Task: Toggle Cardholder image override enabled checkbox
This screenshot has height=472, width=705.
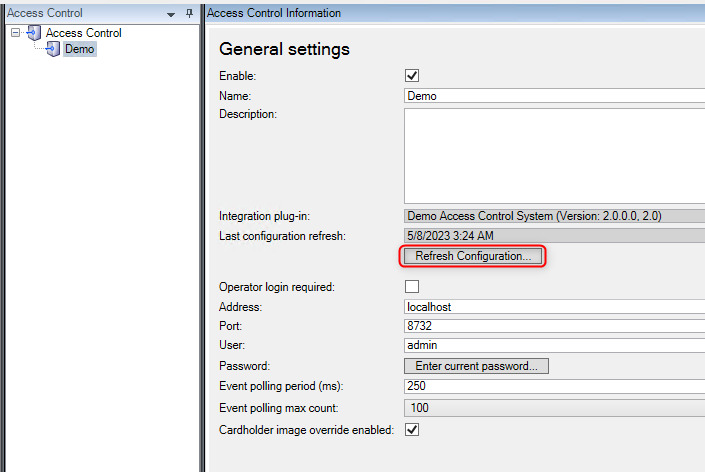Action: (411, 429)
